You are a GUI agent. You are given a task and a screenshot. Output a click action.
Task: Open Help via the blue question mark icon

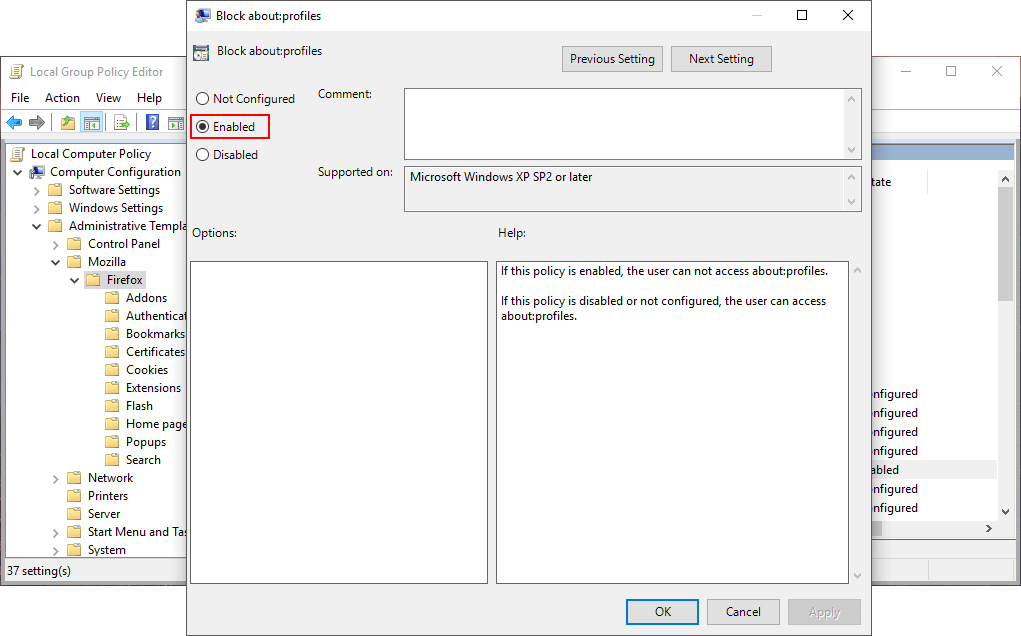coord(152,122)
